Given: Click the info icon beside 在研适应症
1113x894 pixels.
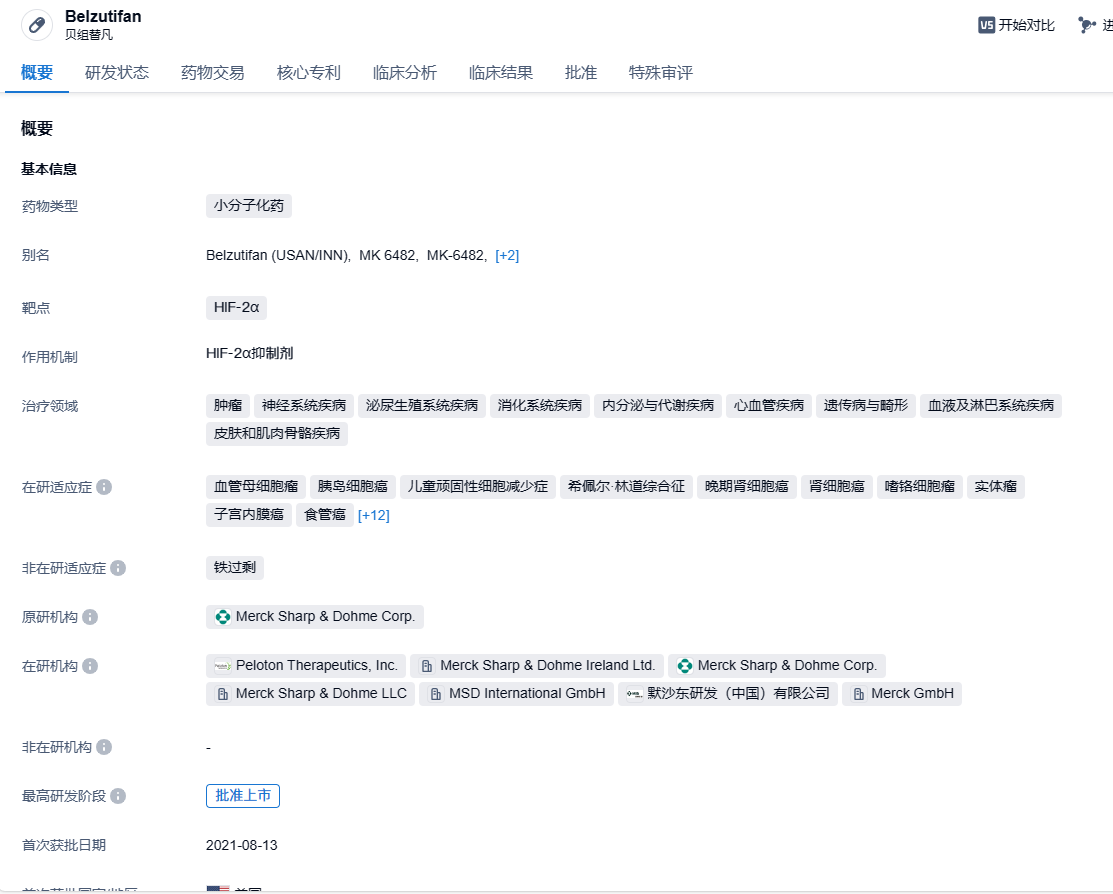Looking at the screenshot, I should coord(104,487).
